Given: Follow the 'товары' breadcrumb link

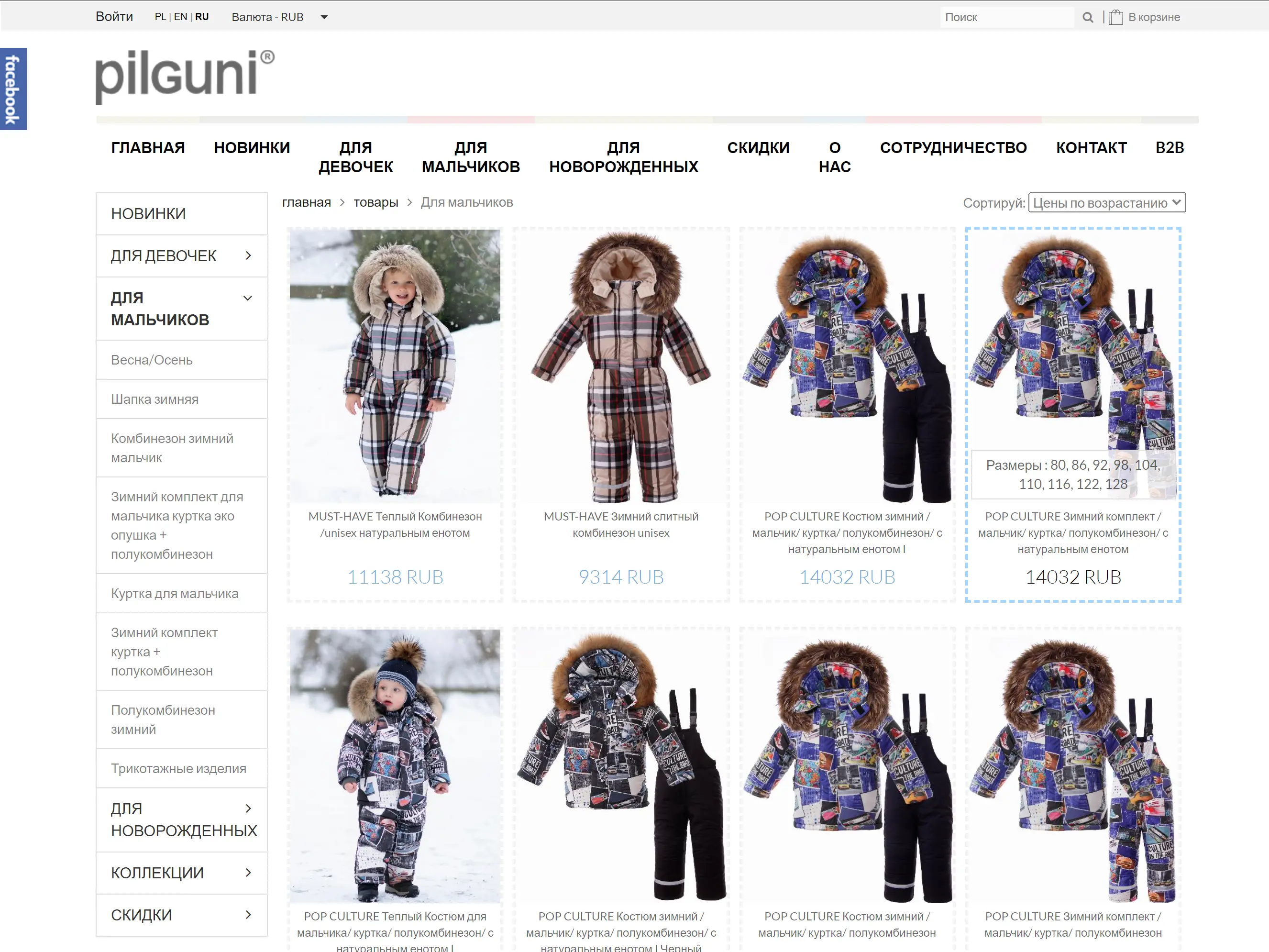Looking at the screenshot, I should point(376,202).
